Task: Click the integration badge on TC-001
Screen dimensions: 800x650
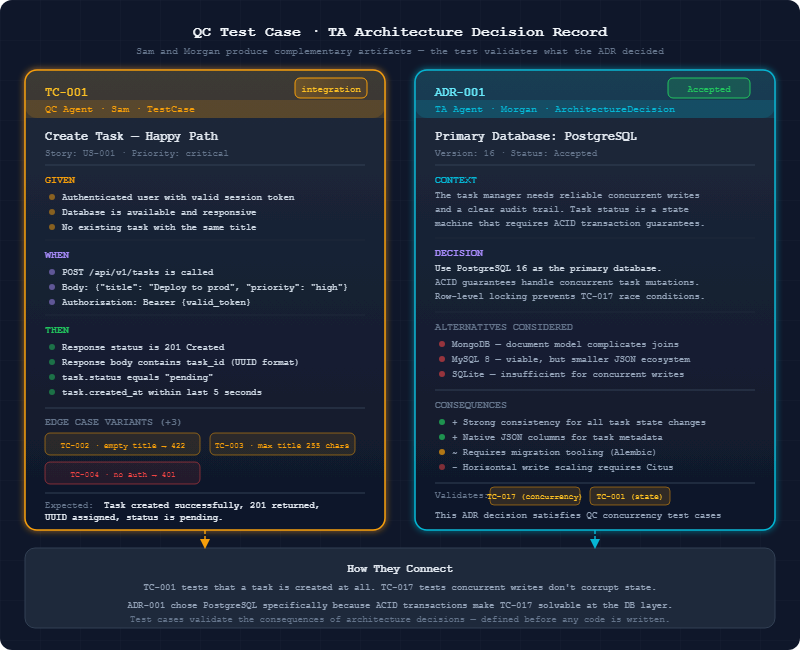Action: pyautogui.click(x=331, y=88)
